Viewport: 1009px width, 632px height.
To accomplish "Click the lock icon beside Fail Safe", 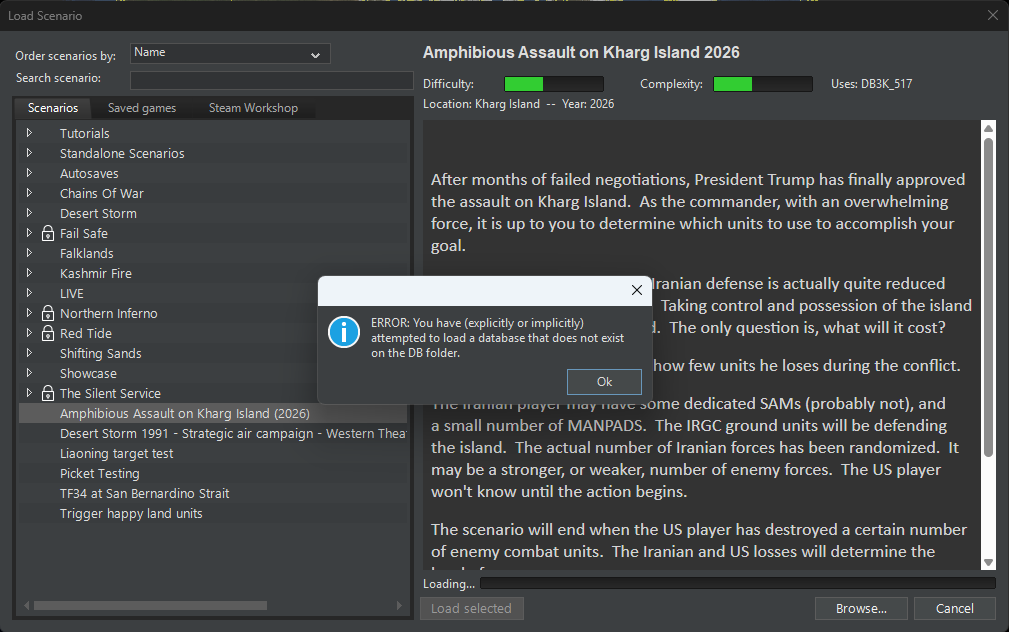I will coord(48,233).
